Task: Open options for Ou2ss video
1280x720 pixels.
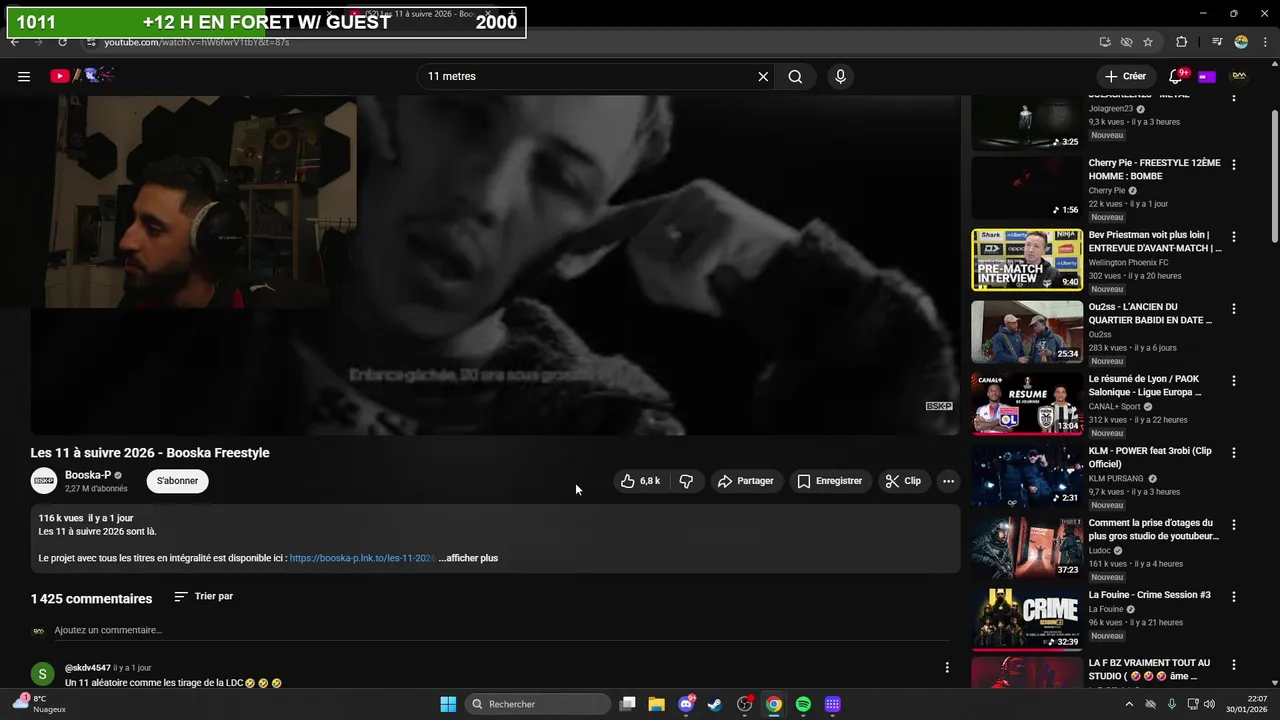Action: pyautogui.click(x=1234, y=309)
